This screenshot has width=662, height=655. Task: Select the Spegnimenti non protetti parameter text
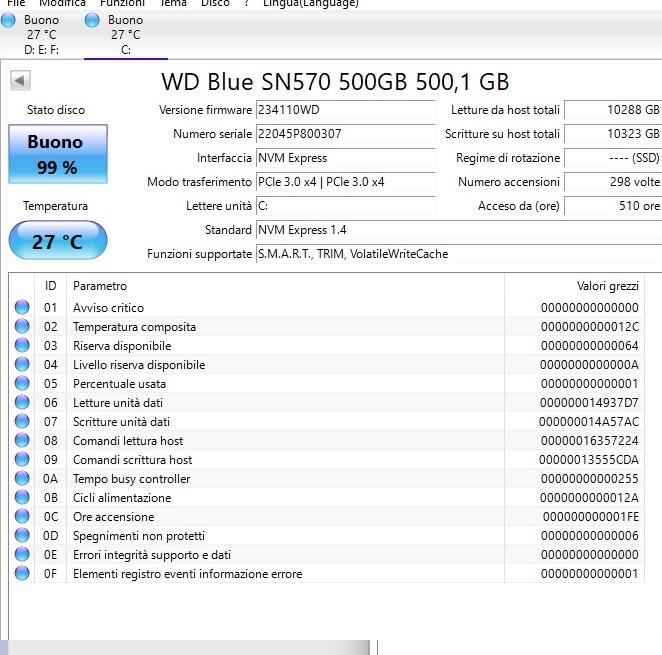tap(139, 536)
